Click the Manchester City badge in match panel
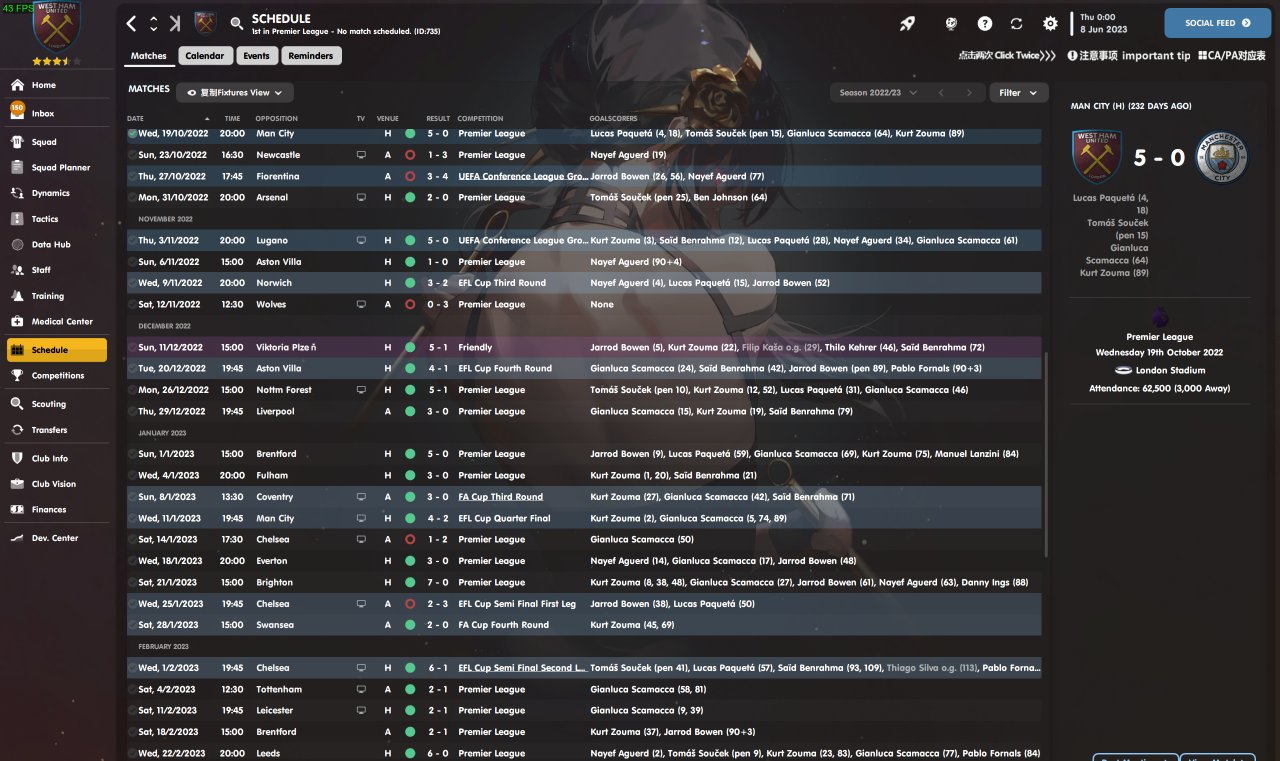Viewport: 1280px width, 761px height. 1221,158
